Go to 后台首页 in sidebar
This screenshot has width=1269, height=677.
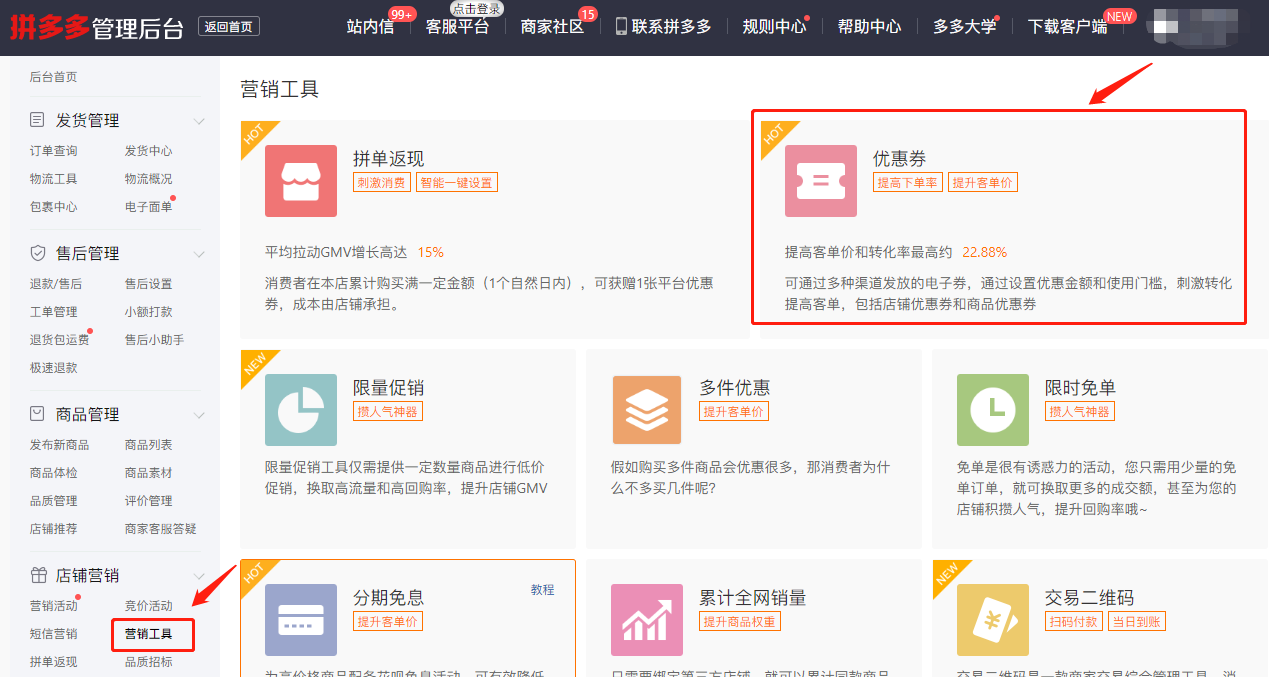click(x=53, y=77)
